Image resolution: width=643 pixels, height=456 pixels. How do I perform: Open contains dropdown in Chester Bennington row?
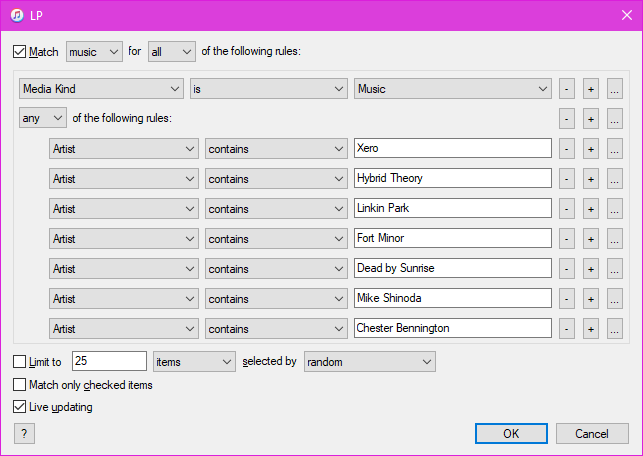(x=276, y=328)
